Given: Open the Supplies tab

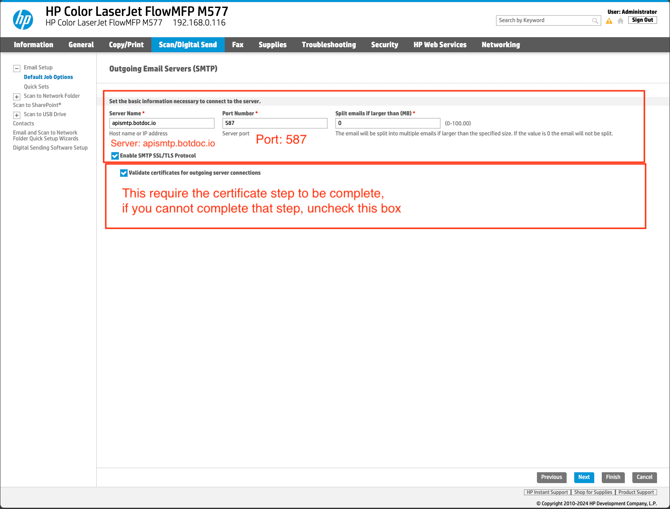Looking at the screenshot, I should point(272,45).
